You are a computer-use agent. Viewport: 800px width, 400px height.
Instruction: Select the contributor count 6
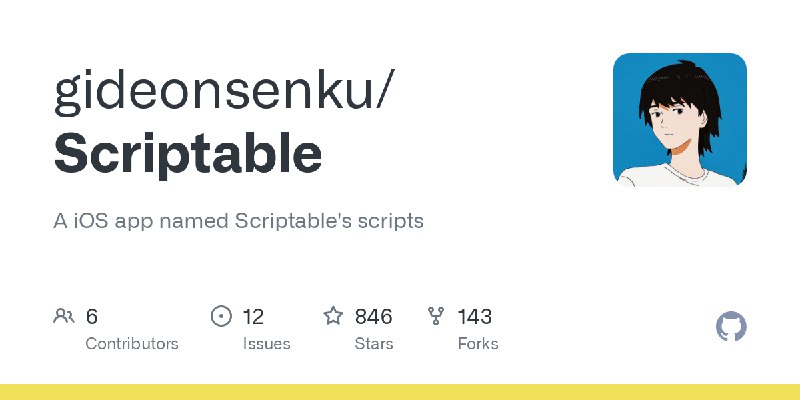click(x=91, y=317)
